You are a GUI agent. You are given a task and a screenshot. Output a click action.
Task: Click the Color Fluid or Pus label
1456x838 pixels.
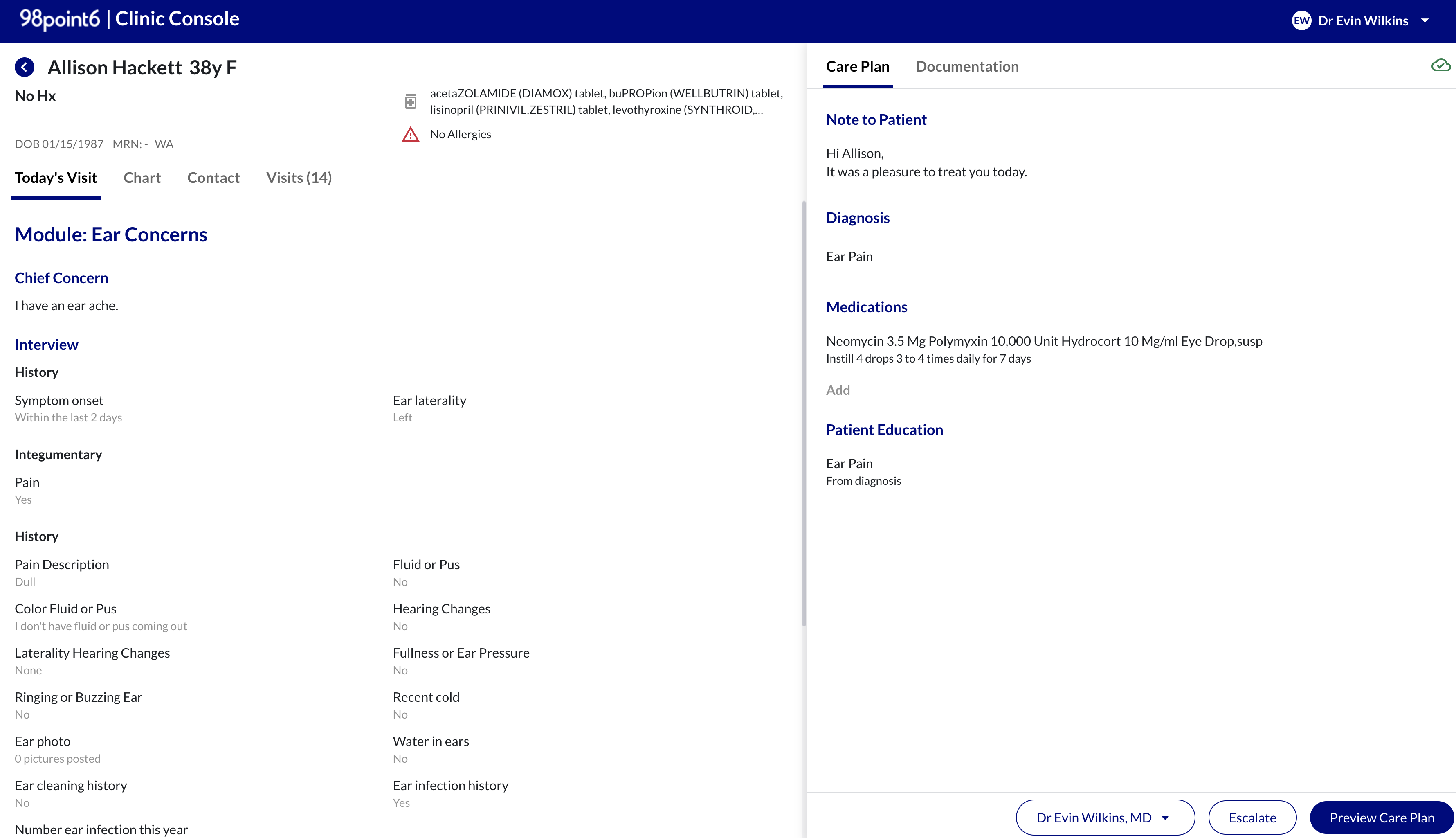(65, 608)
